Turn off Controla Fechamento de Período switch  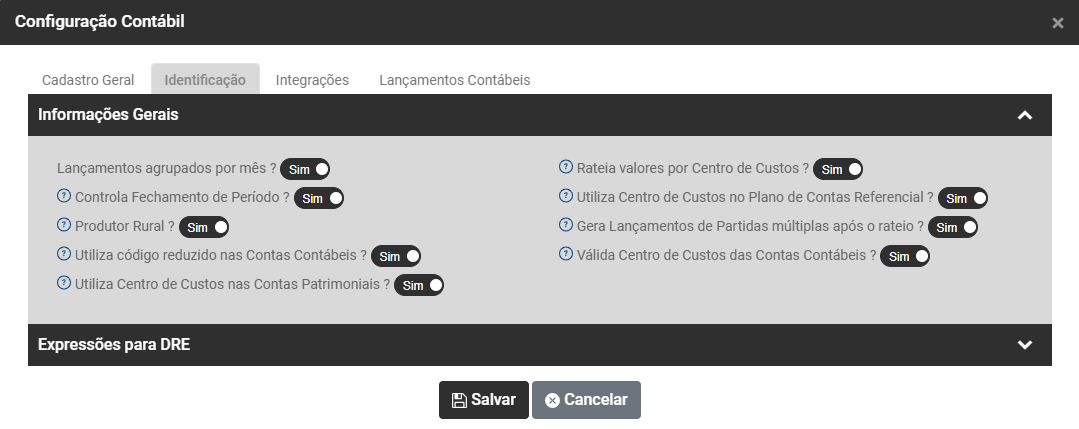[319, 198]
